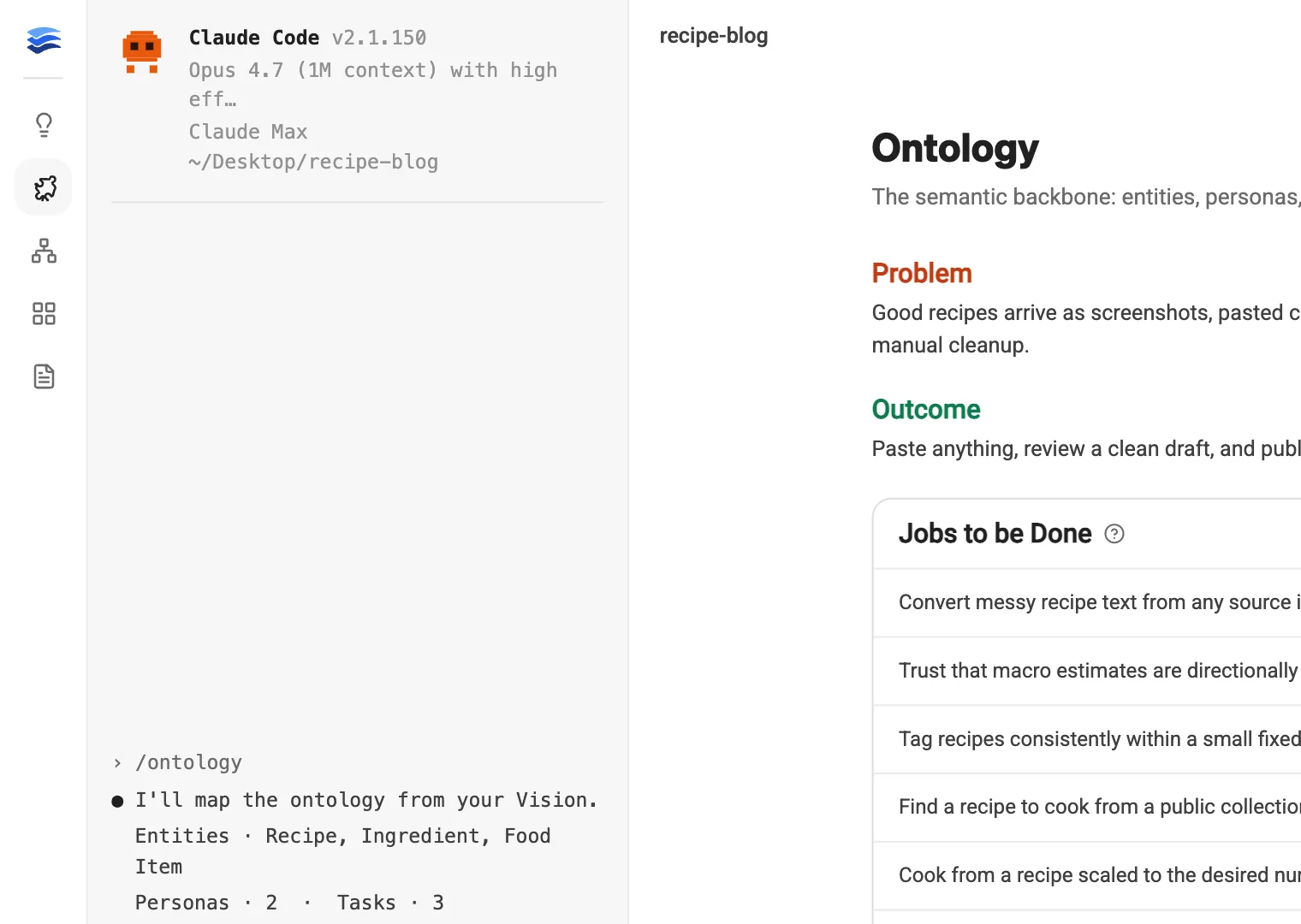Screen dimensions: 1301x924
Task: Select the 'Find a recipe to cook' job row
Action: pos(1087,807)
